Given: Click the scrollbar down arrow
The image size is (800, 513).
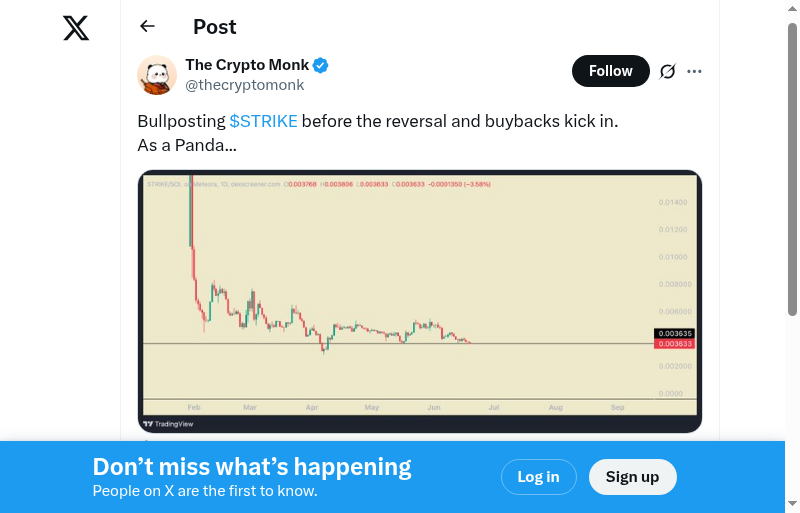Looking at the screenshot, I should click(792, 504).
